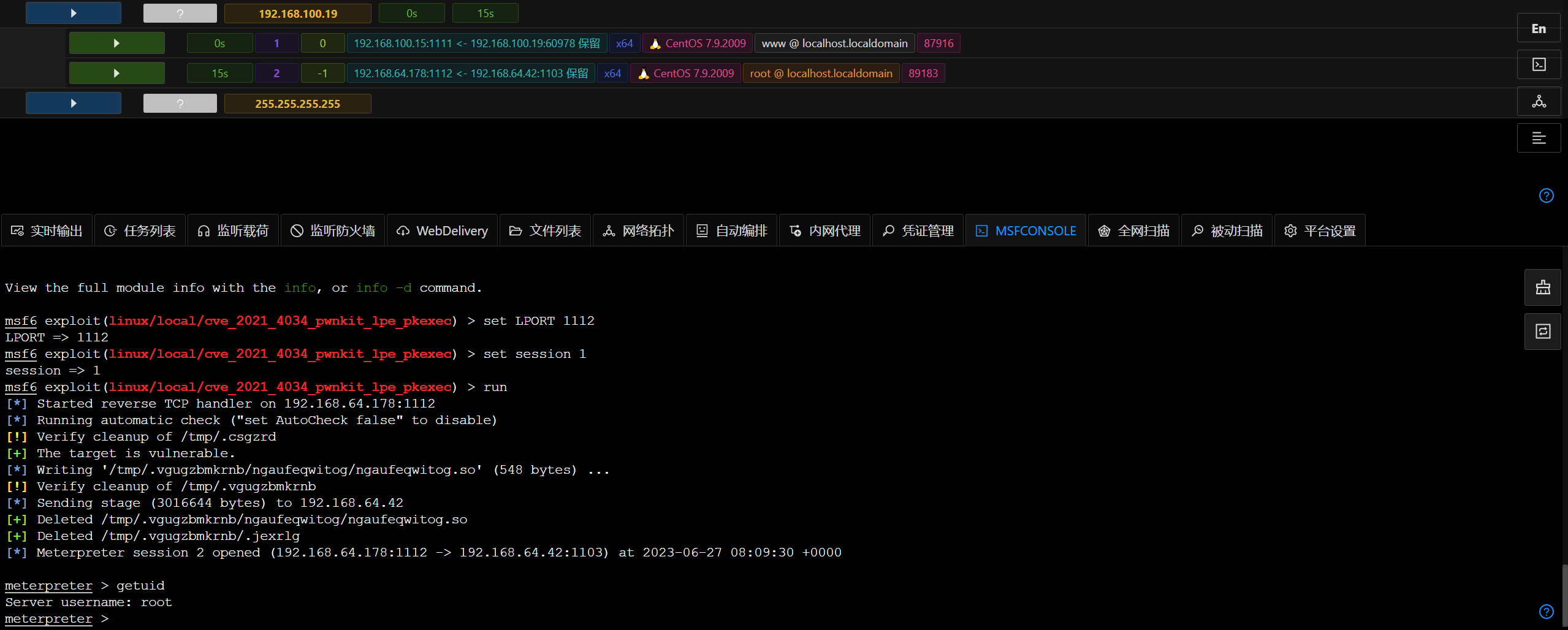This screenshot has width=1568, height=630.
Task: Click www @ localhost.localdomain user tag
Action: [x=835, y=43]
